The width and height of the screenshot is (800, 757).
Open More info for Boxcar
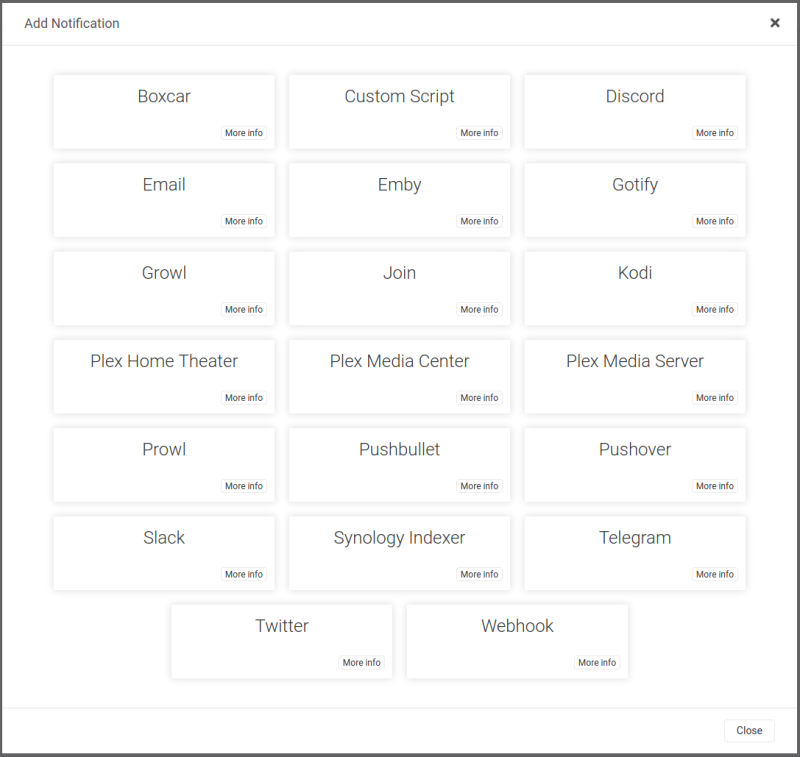point(244,133)
